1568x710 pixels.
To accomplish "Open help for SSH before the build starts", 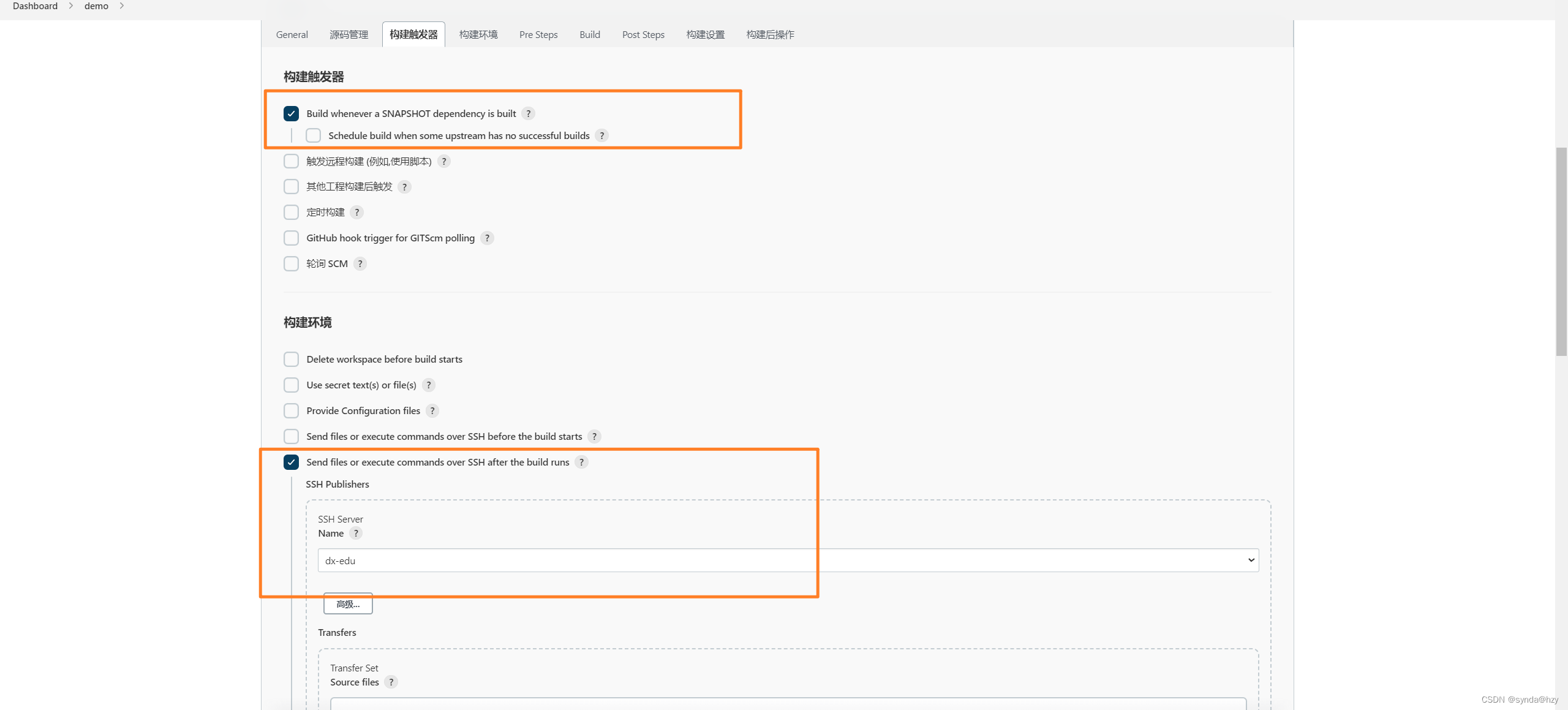I will click(x=594, y=436).
